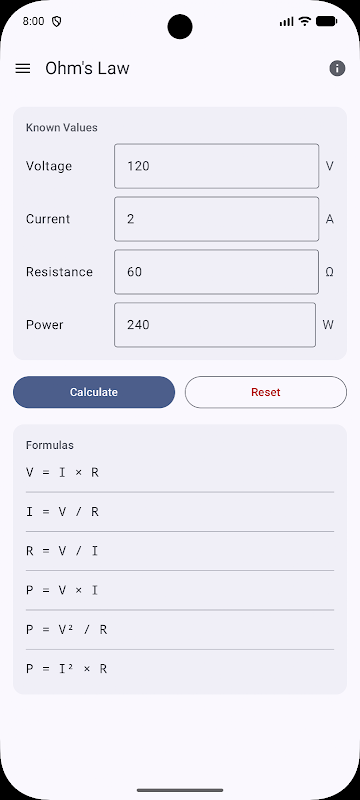
Task: Click the Reset button
Action: coord(266,392)
